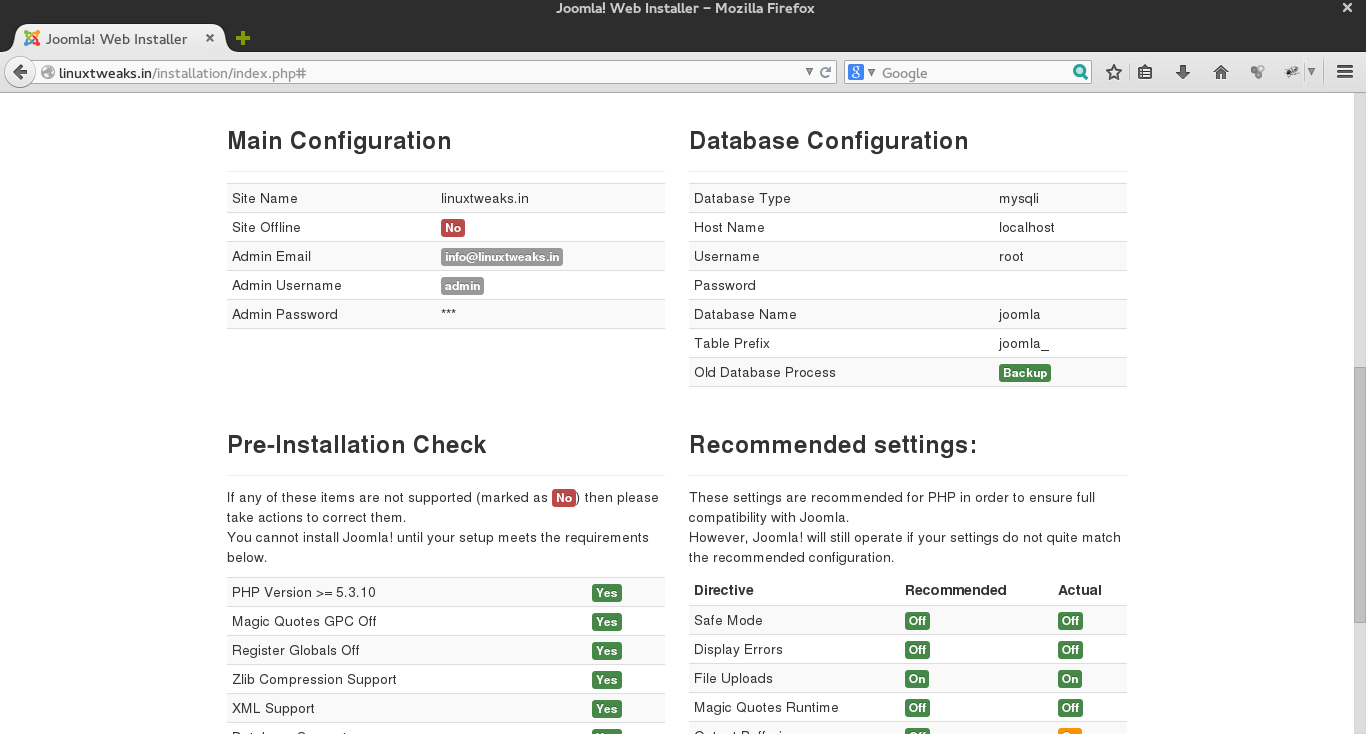Click the 'root' database Username value
Screen dimensions: 1366x734
(1011, 256)
